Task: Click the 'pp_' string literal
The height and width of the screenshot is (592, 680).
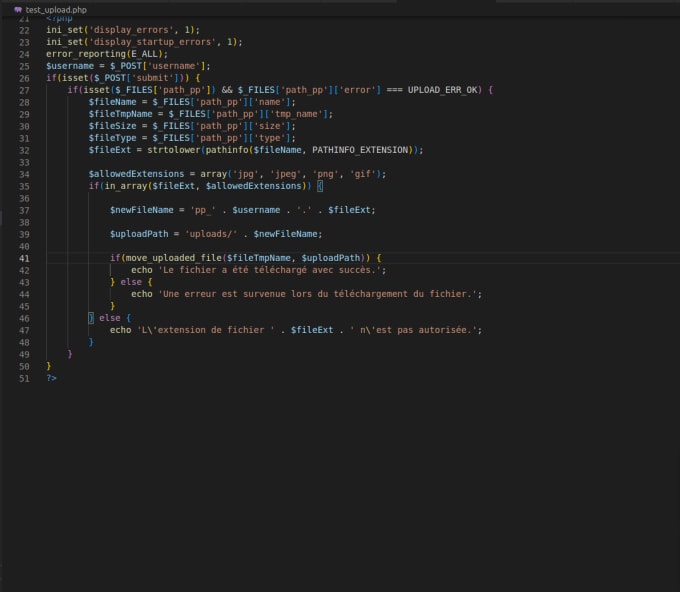Action: coord(203,210)
